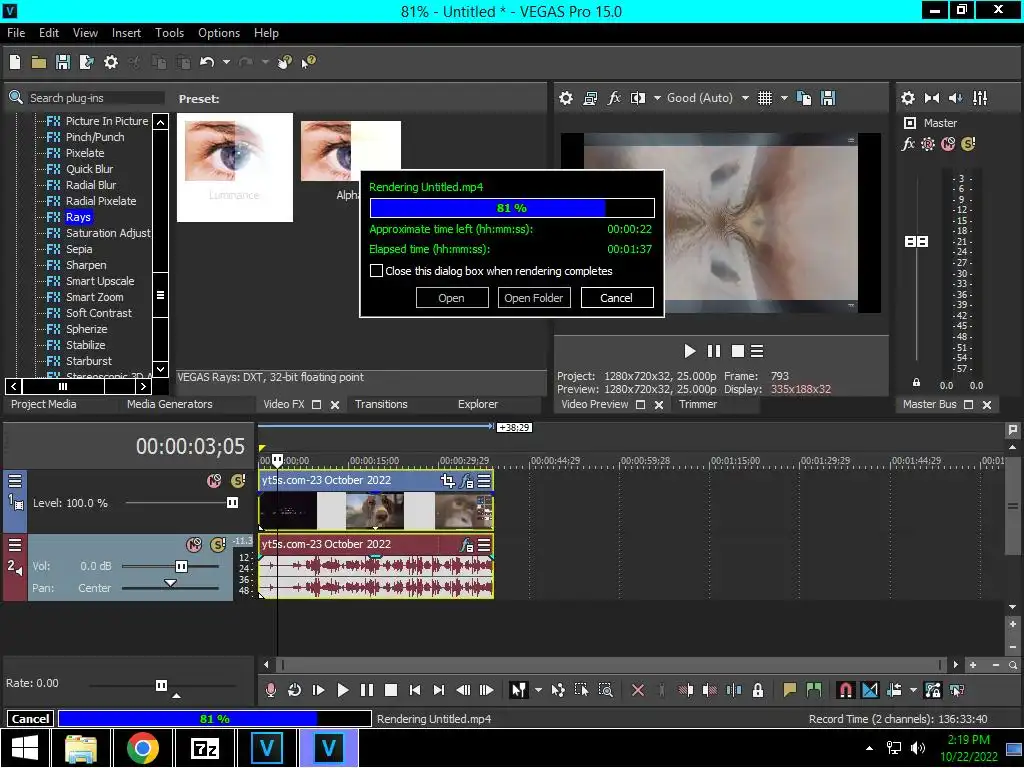Expand the Split Screen View dropdown arrow
This screenshot has height=768, width=1024.
click(656, 98)
